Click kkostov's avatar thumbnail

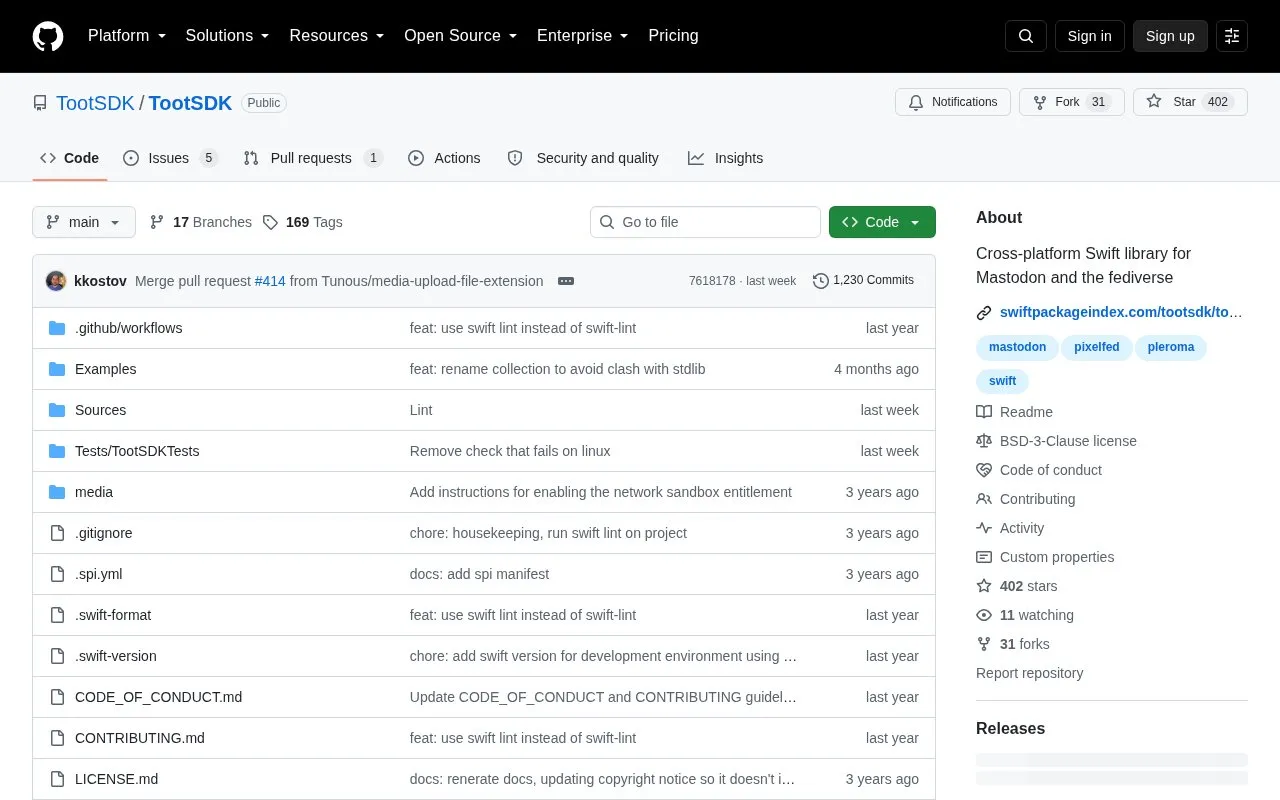56,281
